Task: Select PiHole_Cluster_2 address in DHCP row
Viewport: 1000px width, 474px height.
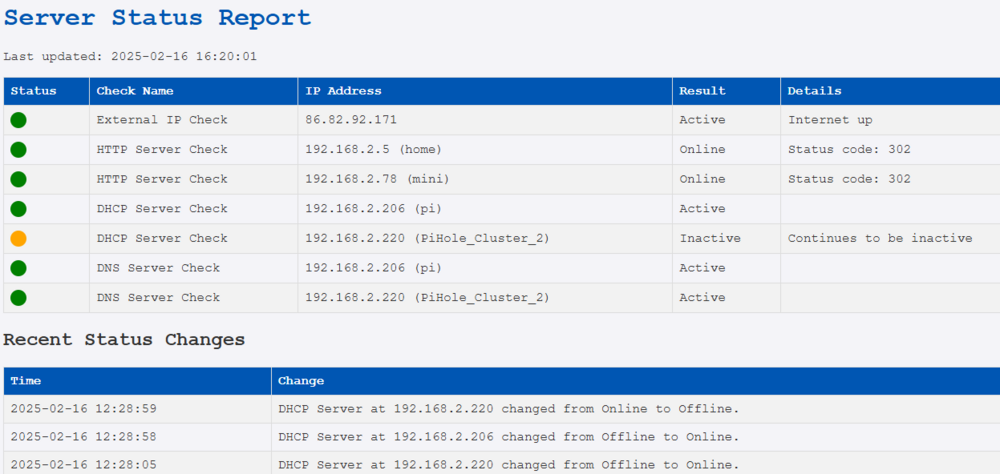Action: tap(427, 239)
